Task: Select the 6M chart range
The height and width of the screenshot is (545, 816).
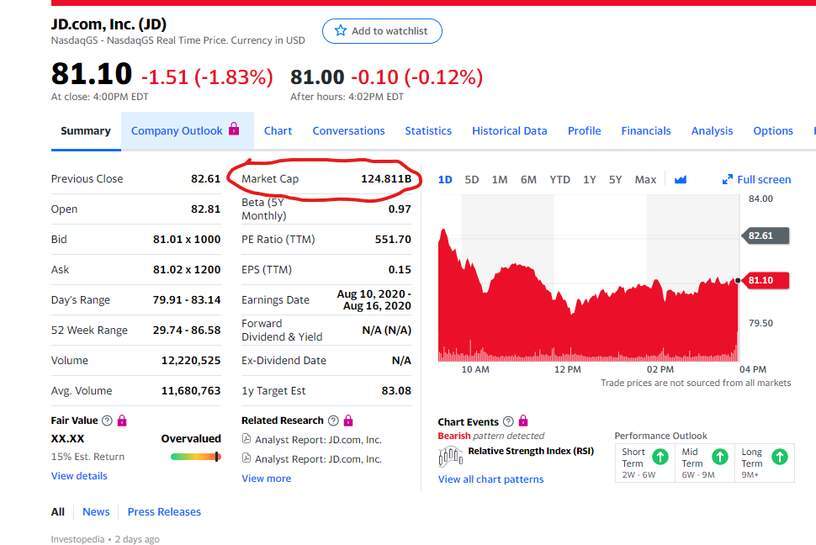Action: pyautogui.click(x=528, y=180)
